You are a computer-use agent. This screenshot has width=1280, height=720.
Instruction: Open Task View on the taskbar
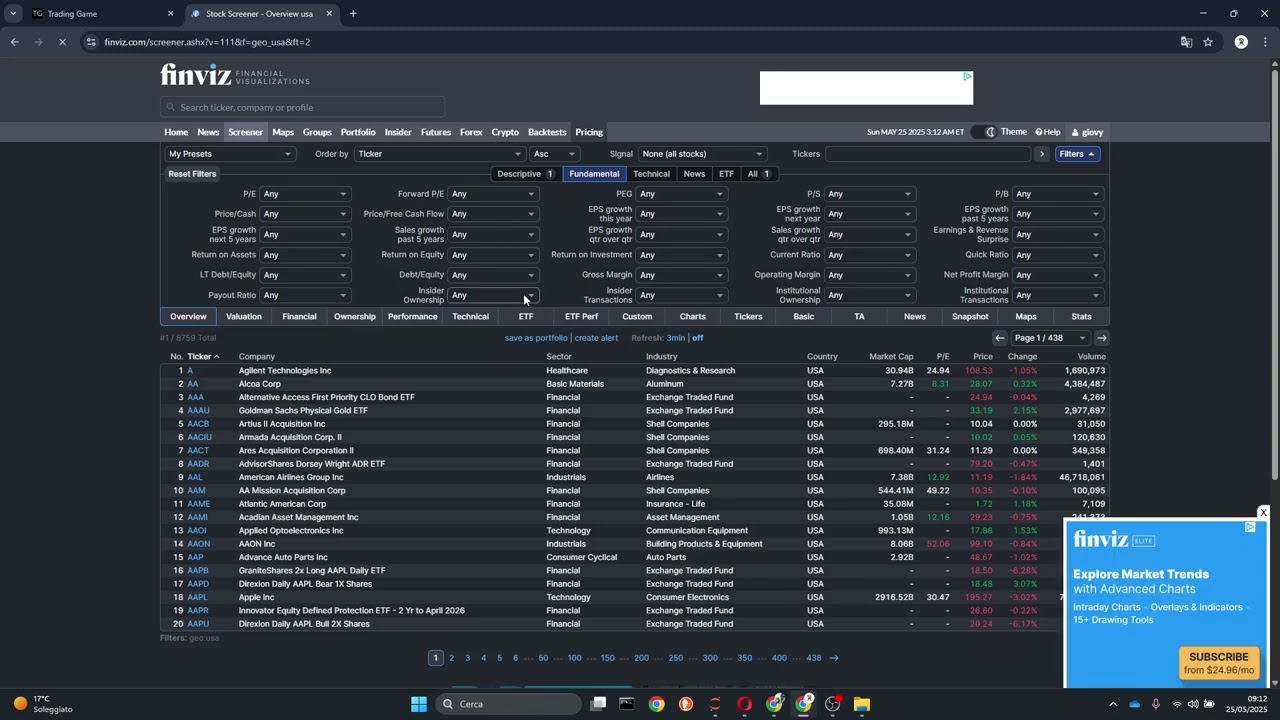coord(598,704)
